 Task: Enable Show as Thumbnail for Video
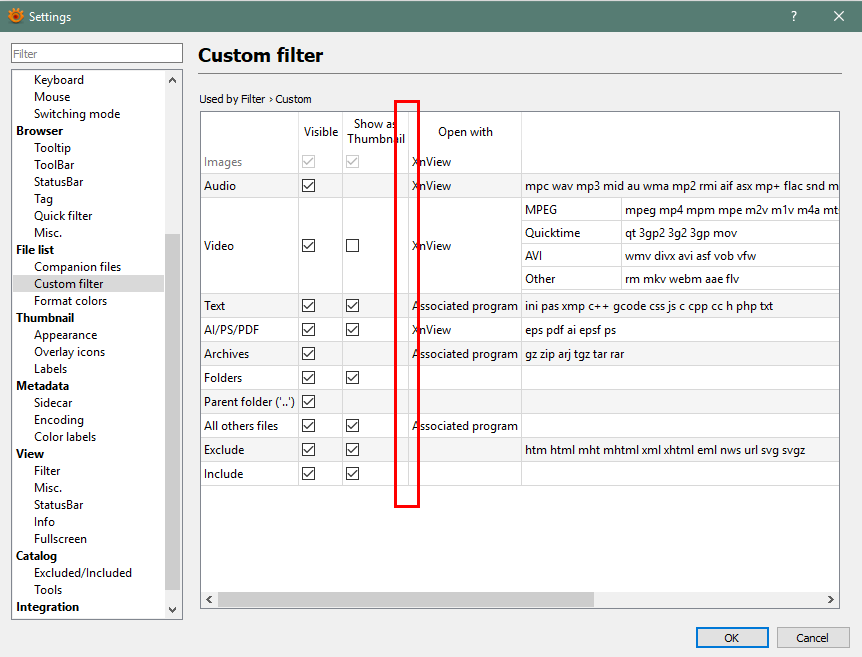point(352,246)
